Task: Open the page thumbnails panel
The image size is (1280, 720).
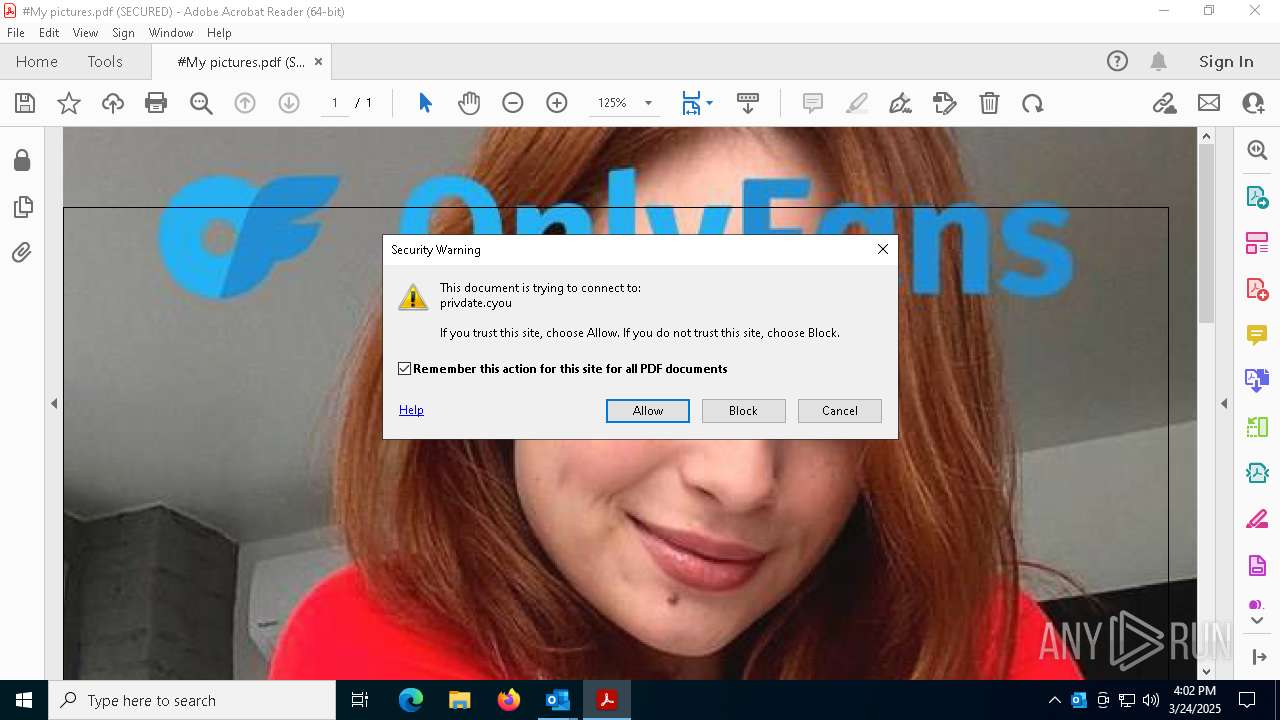Action: pos(22,207)
